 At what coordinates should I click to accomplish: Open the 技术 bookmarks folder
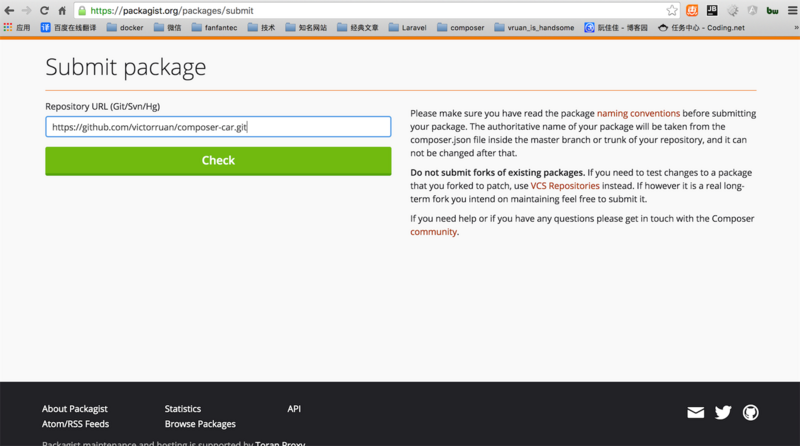262,28
